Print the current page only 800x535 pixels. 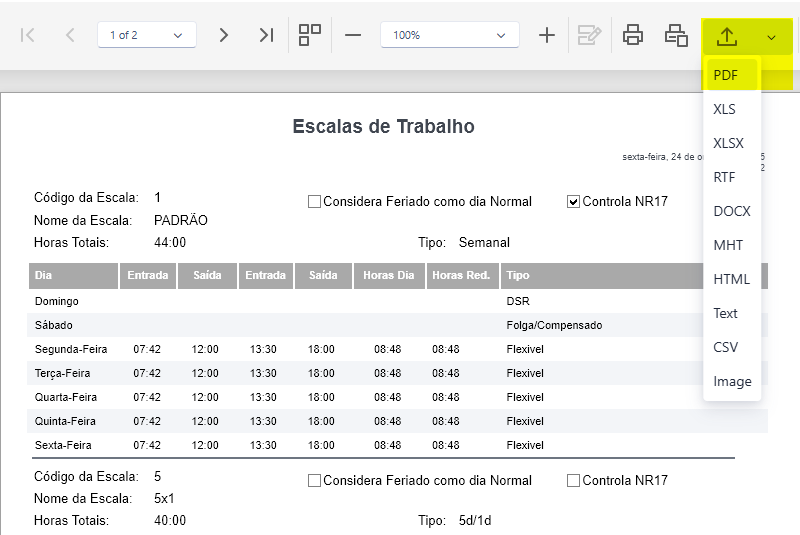click(676, 35)
